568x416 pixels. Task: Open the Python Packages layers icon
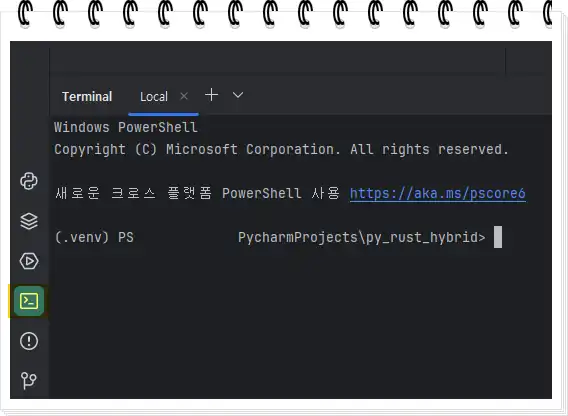tap(29, 221)
